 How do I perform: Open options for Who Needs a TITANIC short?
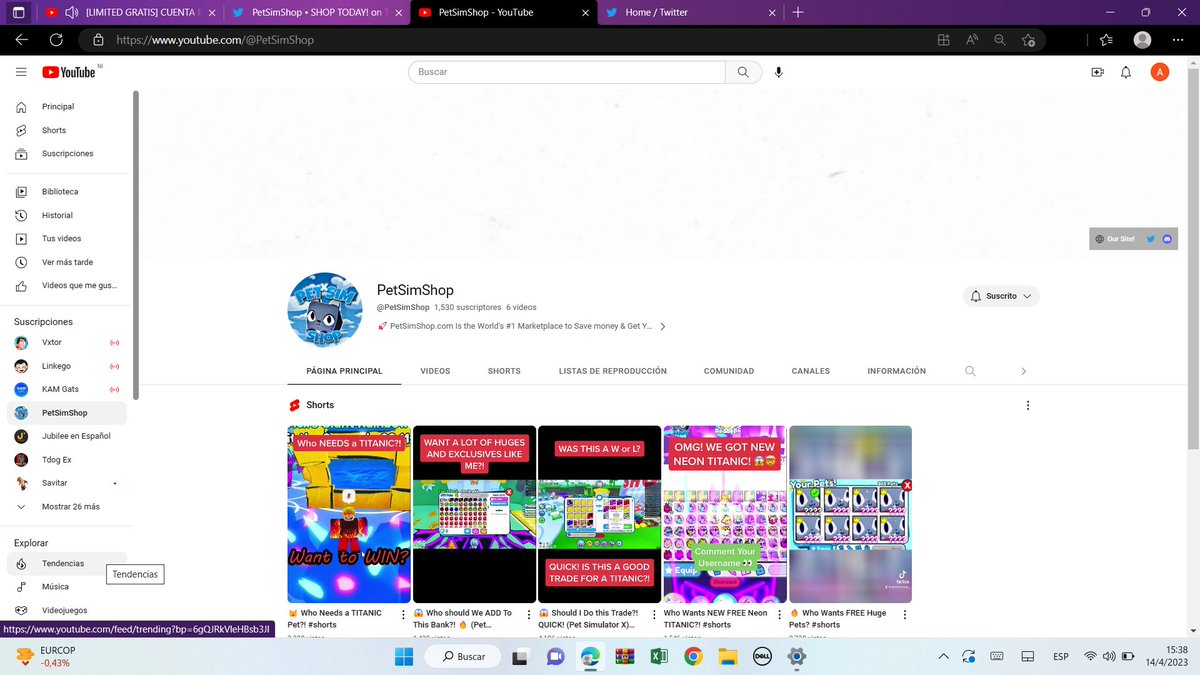pos(403,614)
